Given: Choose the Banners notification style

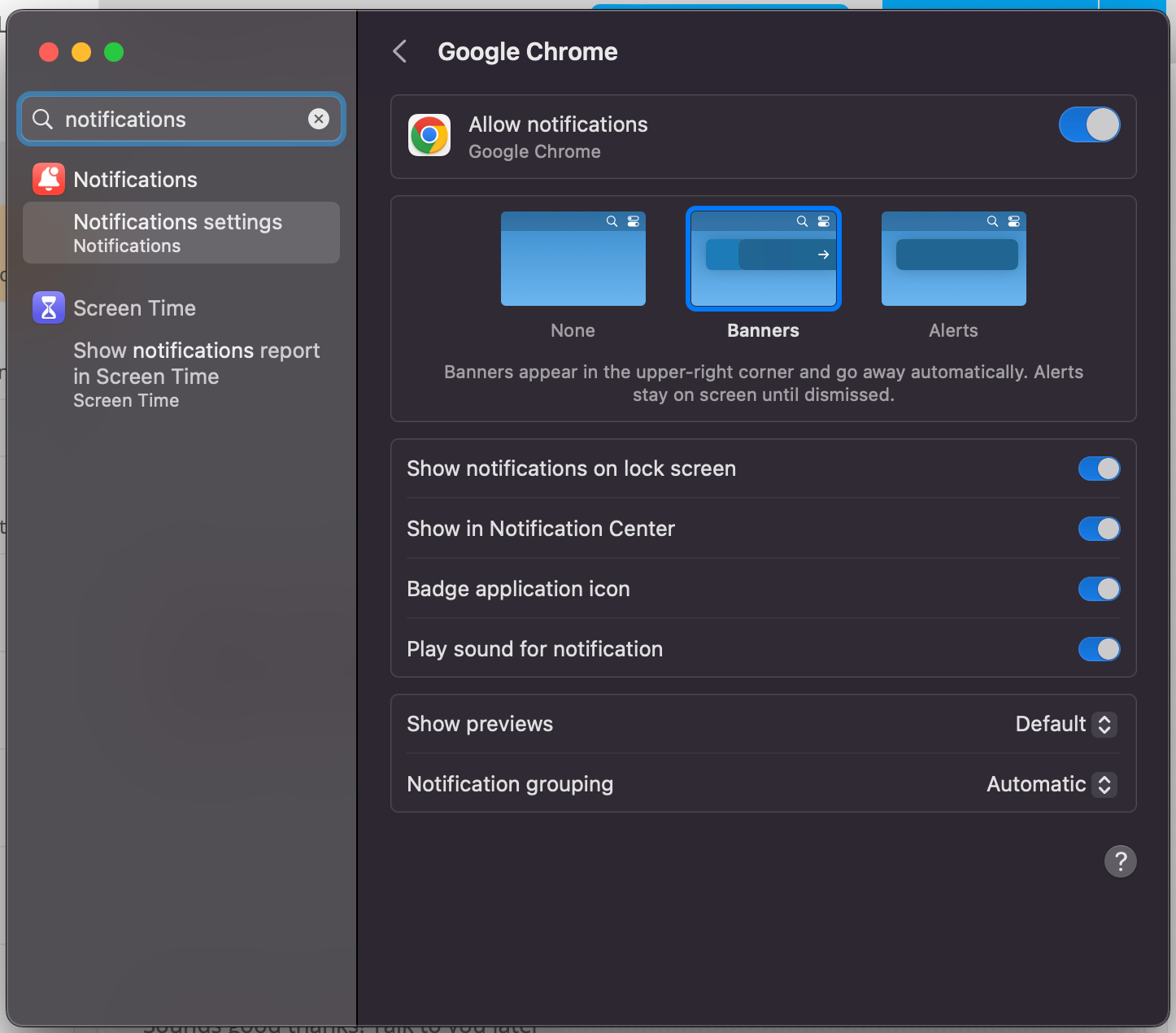Looking at the screenshot, I should click(763, 259).
